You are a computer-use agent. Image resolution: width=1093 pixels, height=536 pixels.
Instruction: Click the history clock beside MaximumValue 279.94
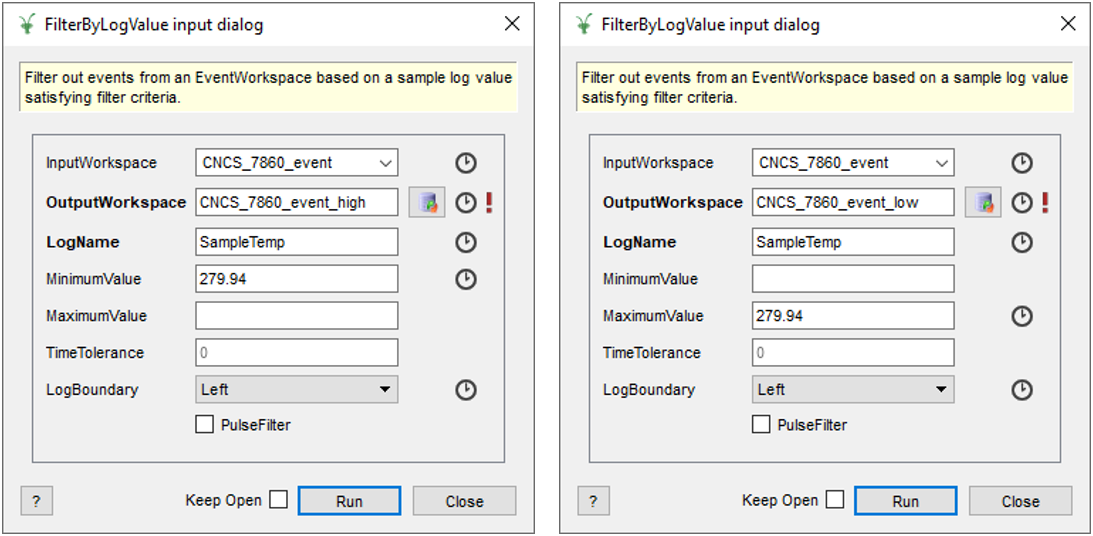[1022, 316]
